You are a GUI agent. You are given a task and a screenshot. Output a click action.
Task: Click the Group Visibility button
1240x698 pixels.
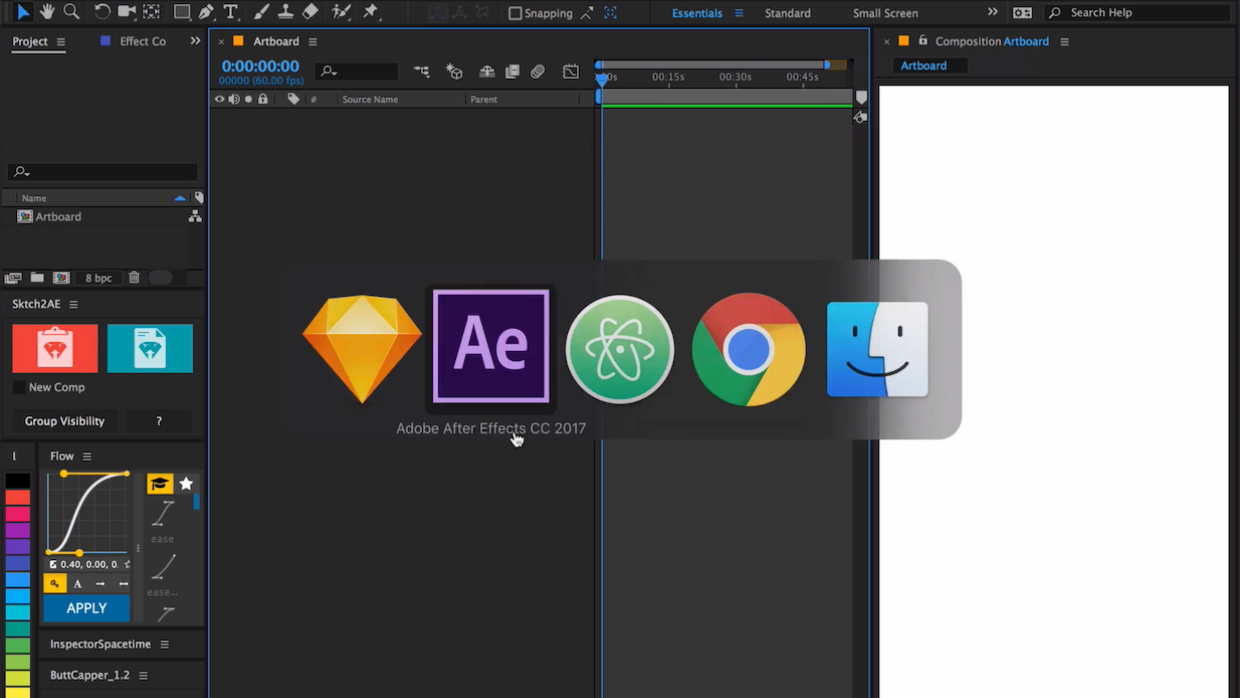click(65, 421)
